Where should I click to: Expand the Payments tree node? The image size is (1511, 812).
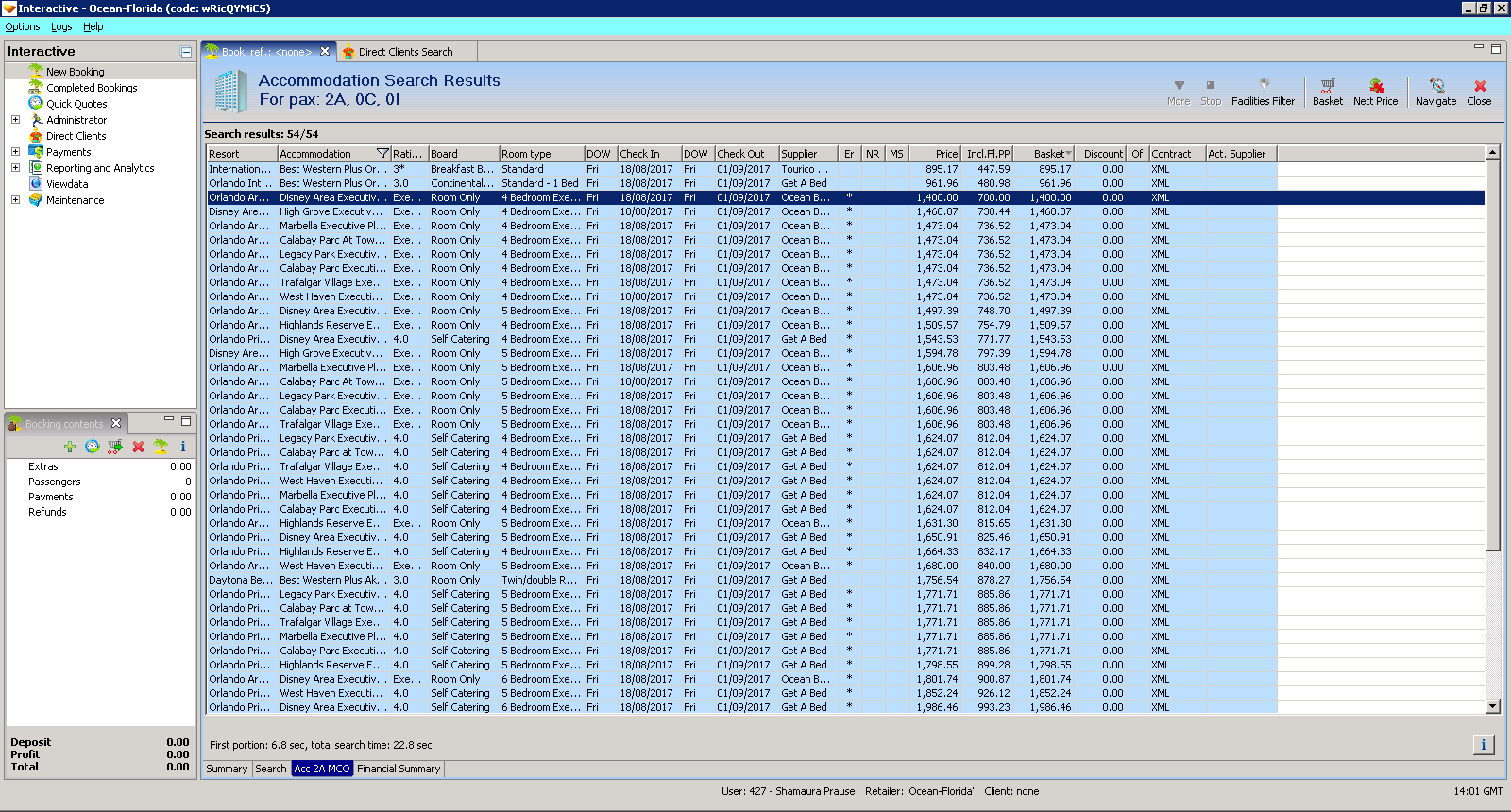point(15,152)
